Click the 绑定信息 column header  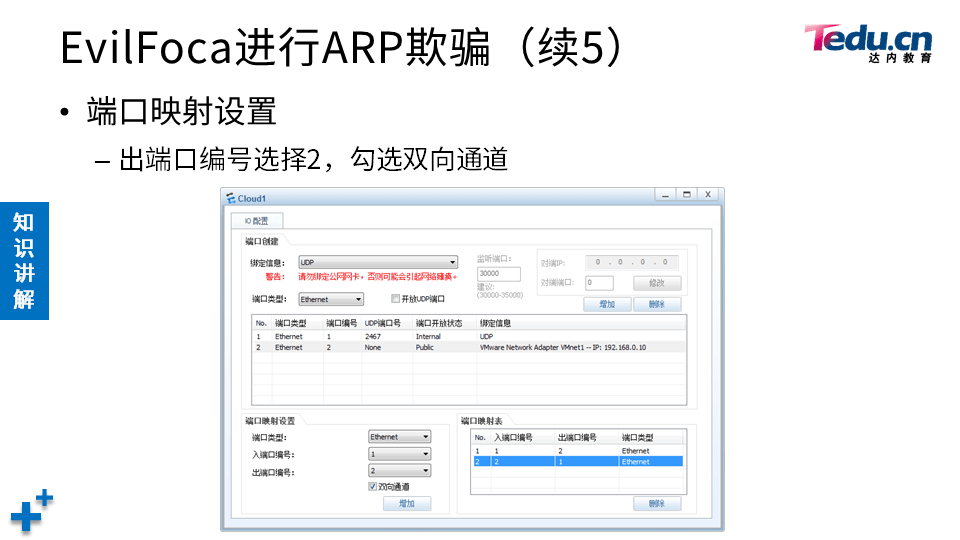click(x=495, y=323)
